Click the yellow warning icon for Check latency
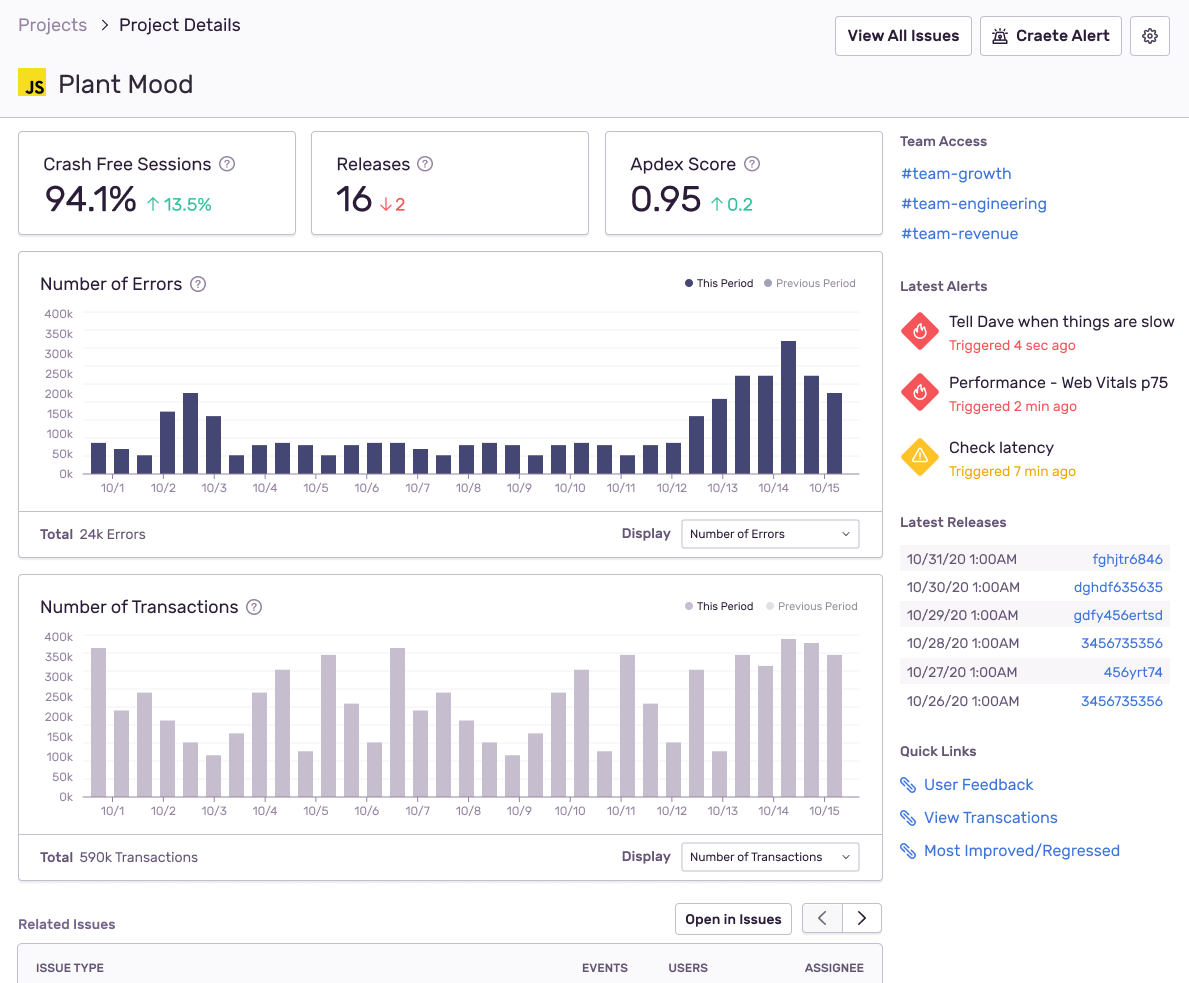Viewport: 1189px width, 983px height. [920, 457]
